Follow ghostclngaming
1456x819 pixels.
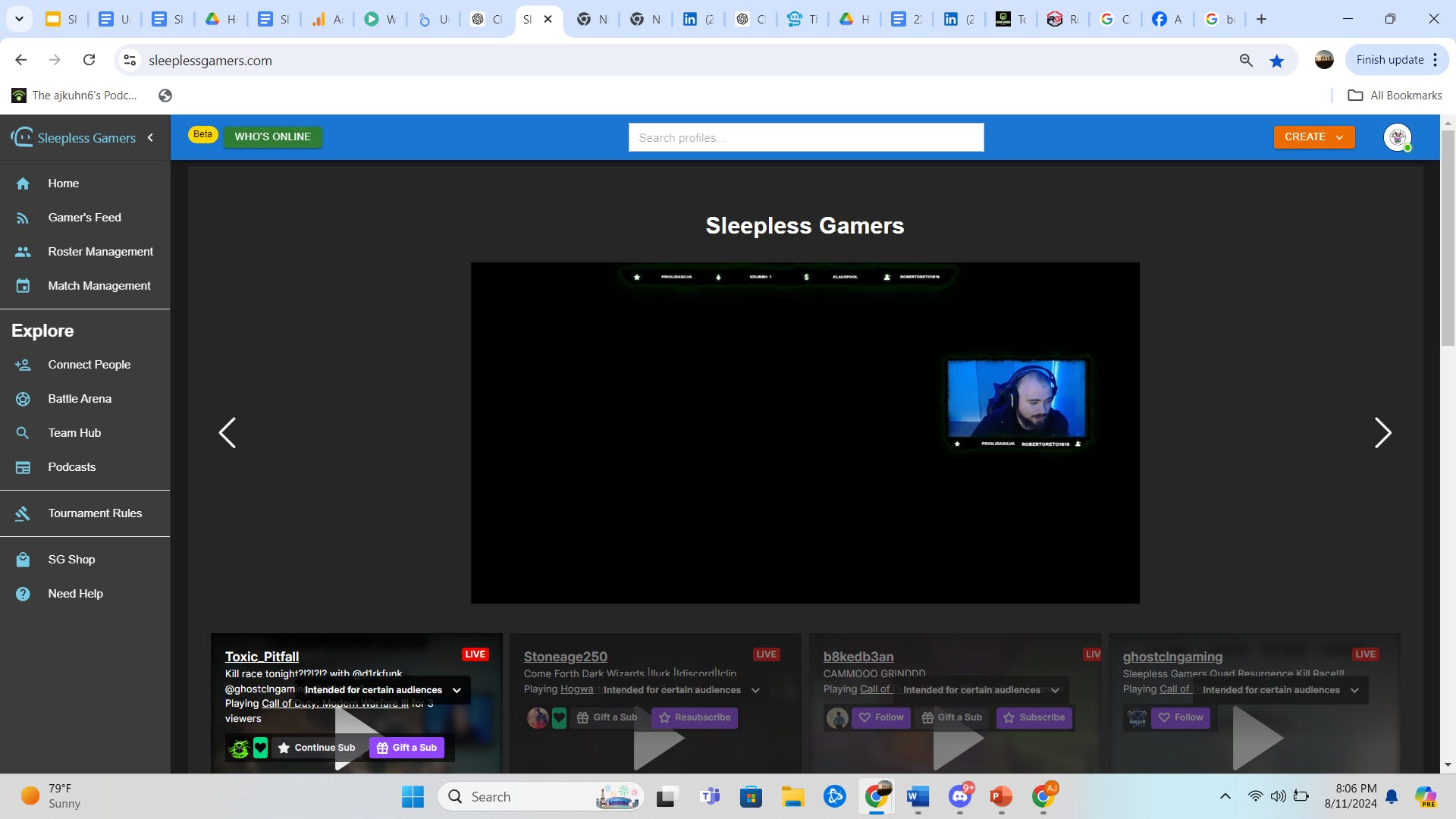[x=1181, y=717]
